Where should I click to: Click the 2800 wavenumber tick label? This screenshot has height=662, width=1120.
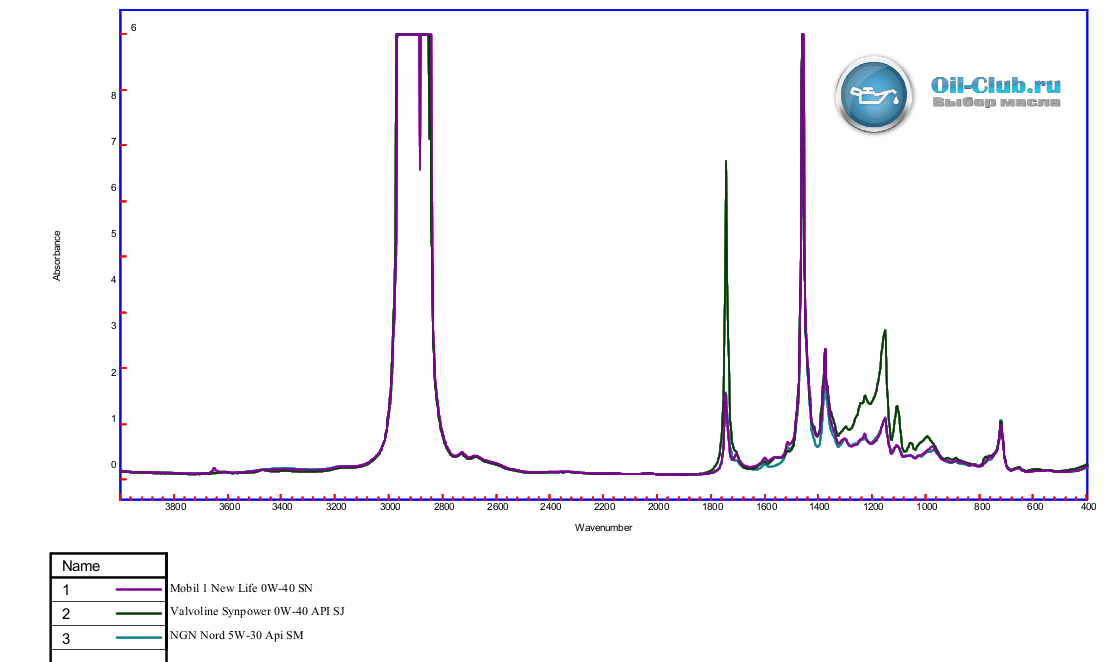444,507
